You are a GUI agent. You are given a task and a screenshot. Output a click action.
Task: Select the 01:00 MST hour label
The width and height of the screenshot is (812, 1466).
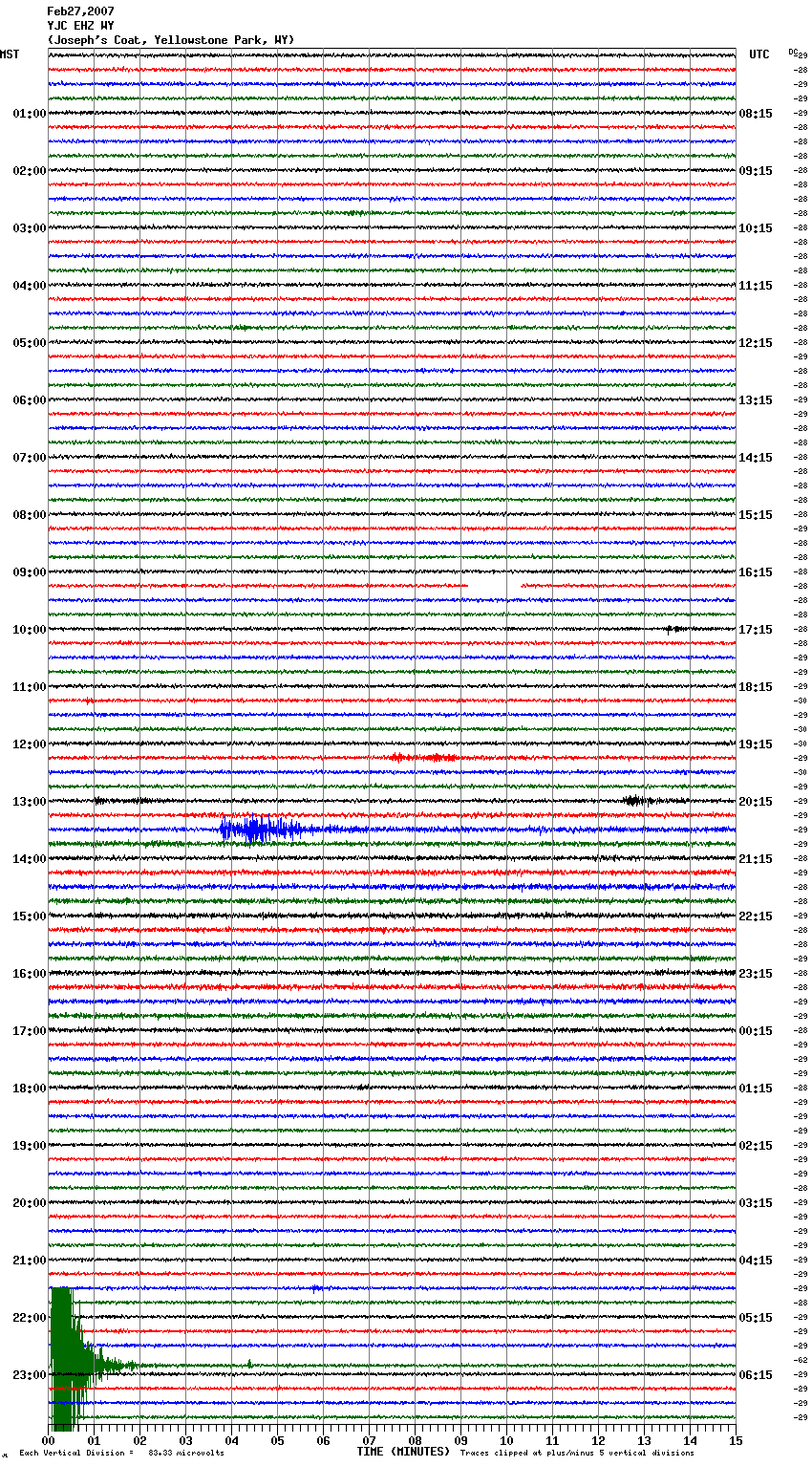pyautogui.click(x=30, y=114)
